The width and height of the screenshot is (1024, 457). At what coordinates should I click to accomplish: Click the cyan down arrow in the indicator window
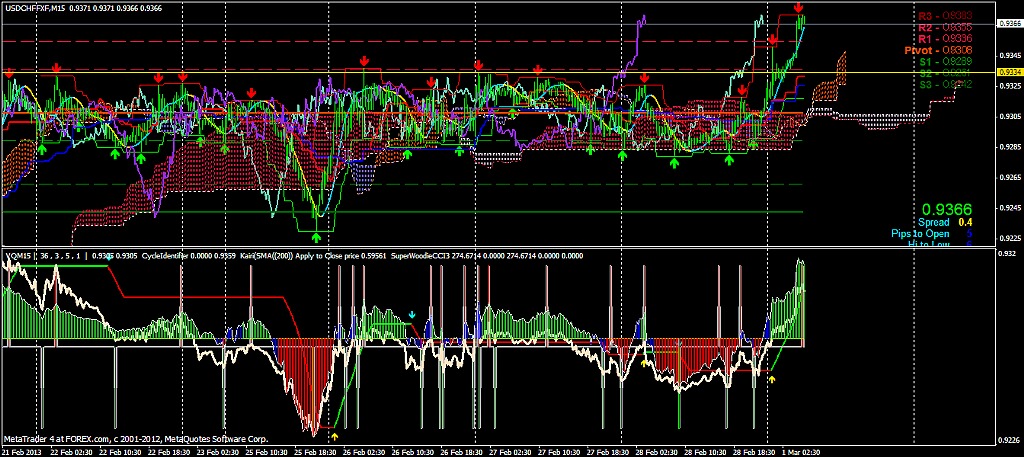tap(412, 314)
